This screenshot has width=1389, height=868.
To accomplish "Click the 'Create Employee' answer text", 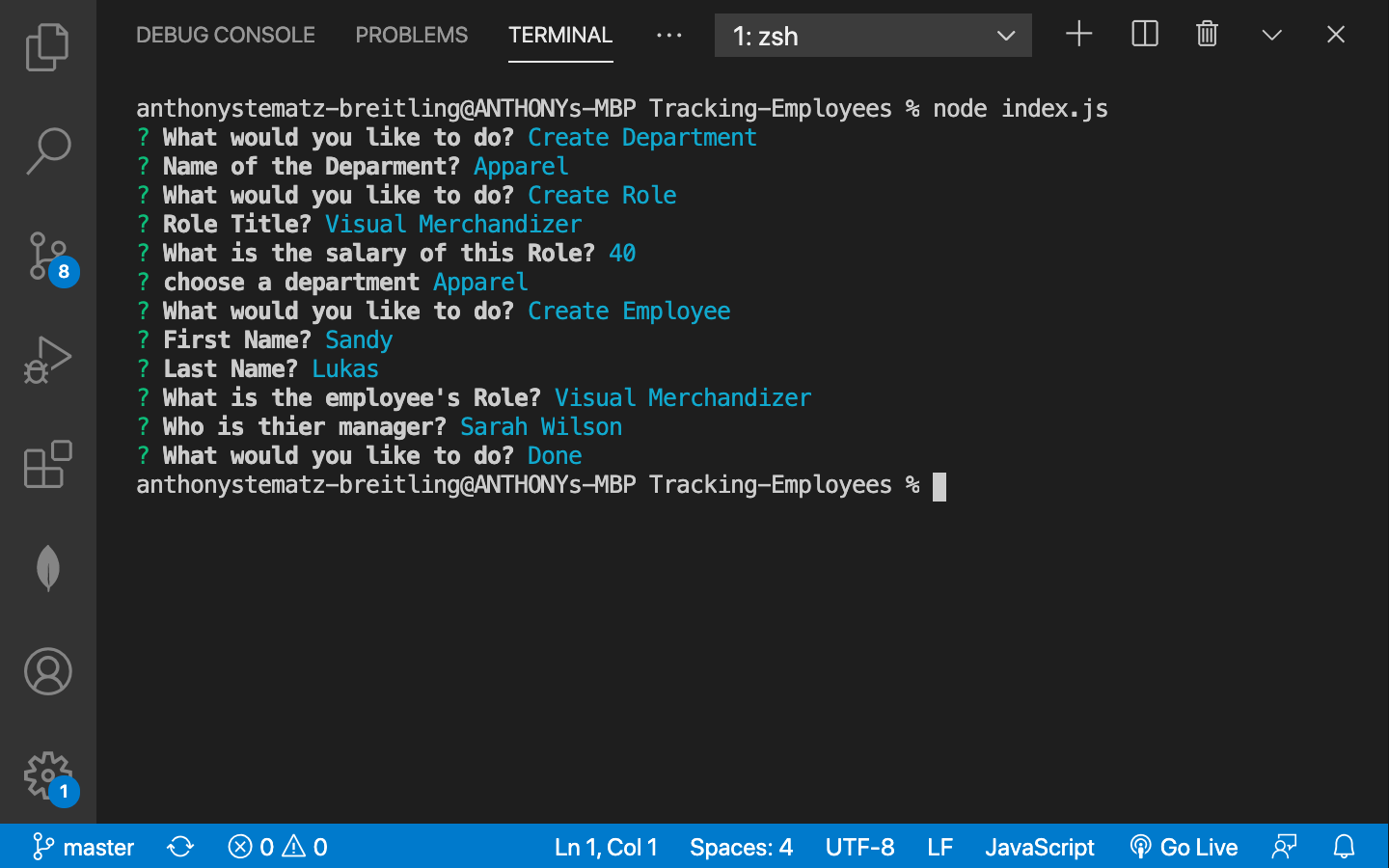I will (x=629, y=311).
